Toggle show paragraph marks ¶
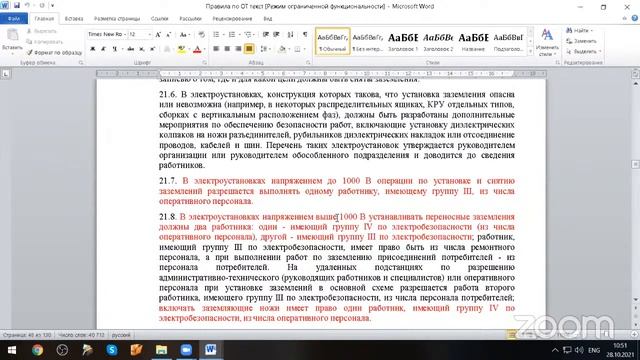The image size is (640, 360). (x=305, y=35)
